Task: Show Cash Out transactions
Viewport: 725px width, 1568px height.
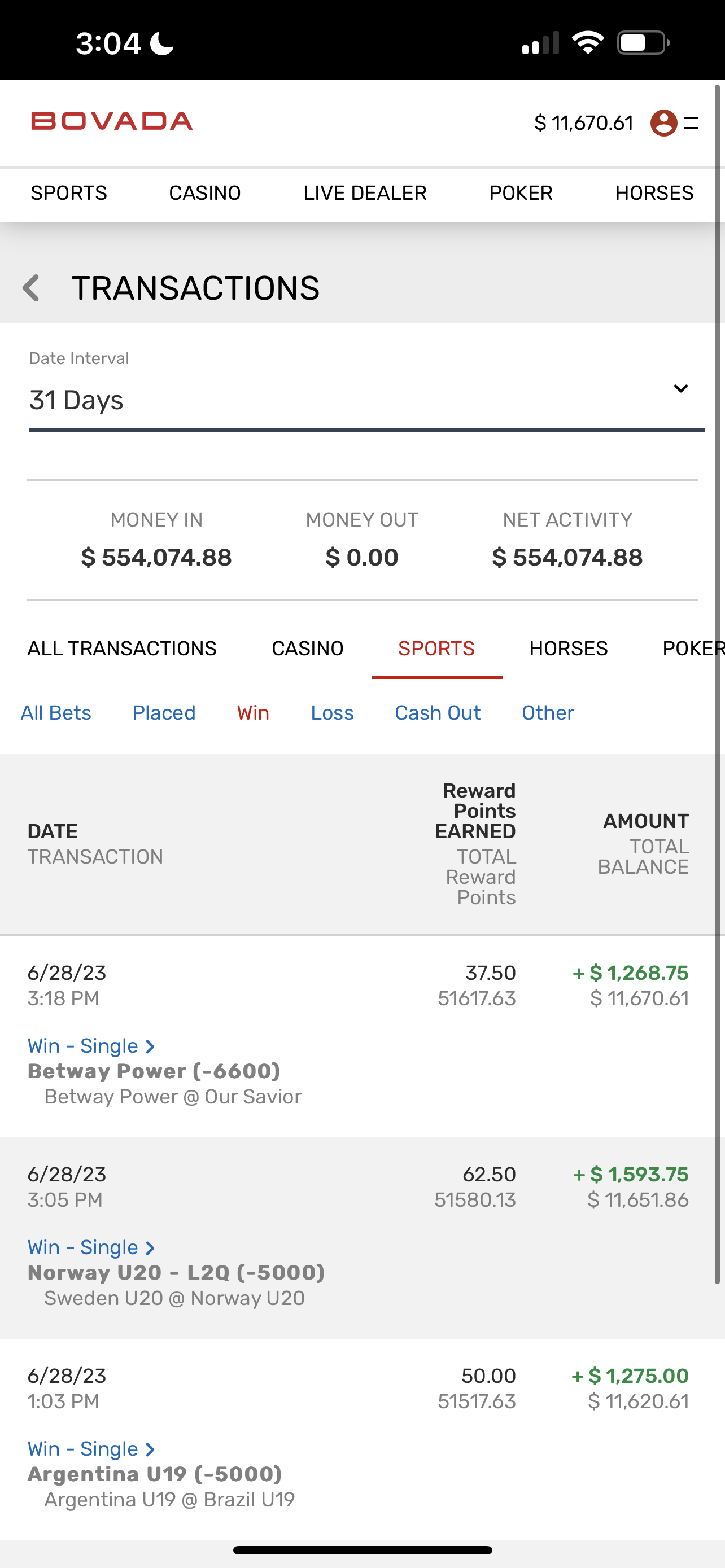Action: [x=438, y=713]
